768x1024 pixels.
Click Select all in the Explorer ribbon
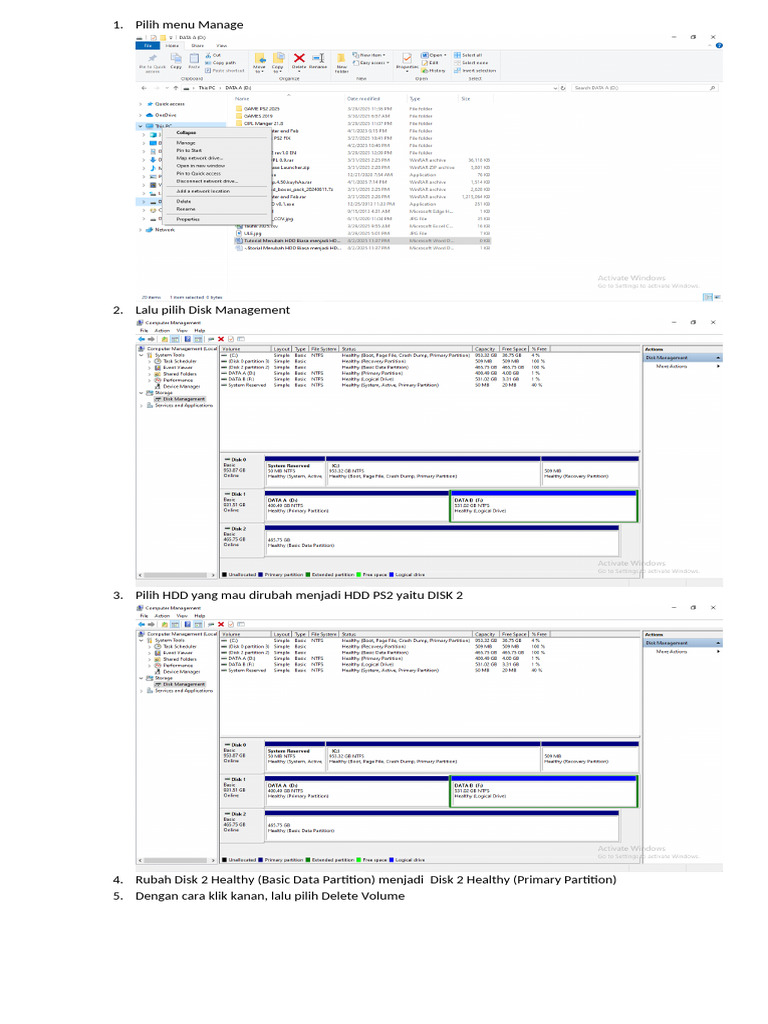[471, 55]
